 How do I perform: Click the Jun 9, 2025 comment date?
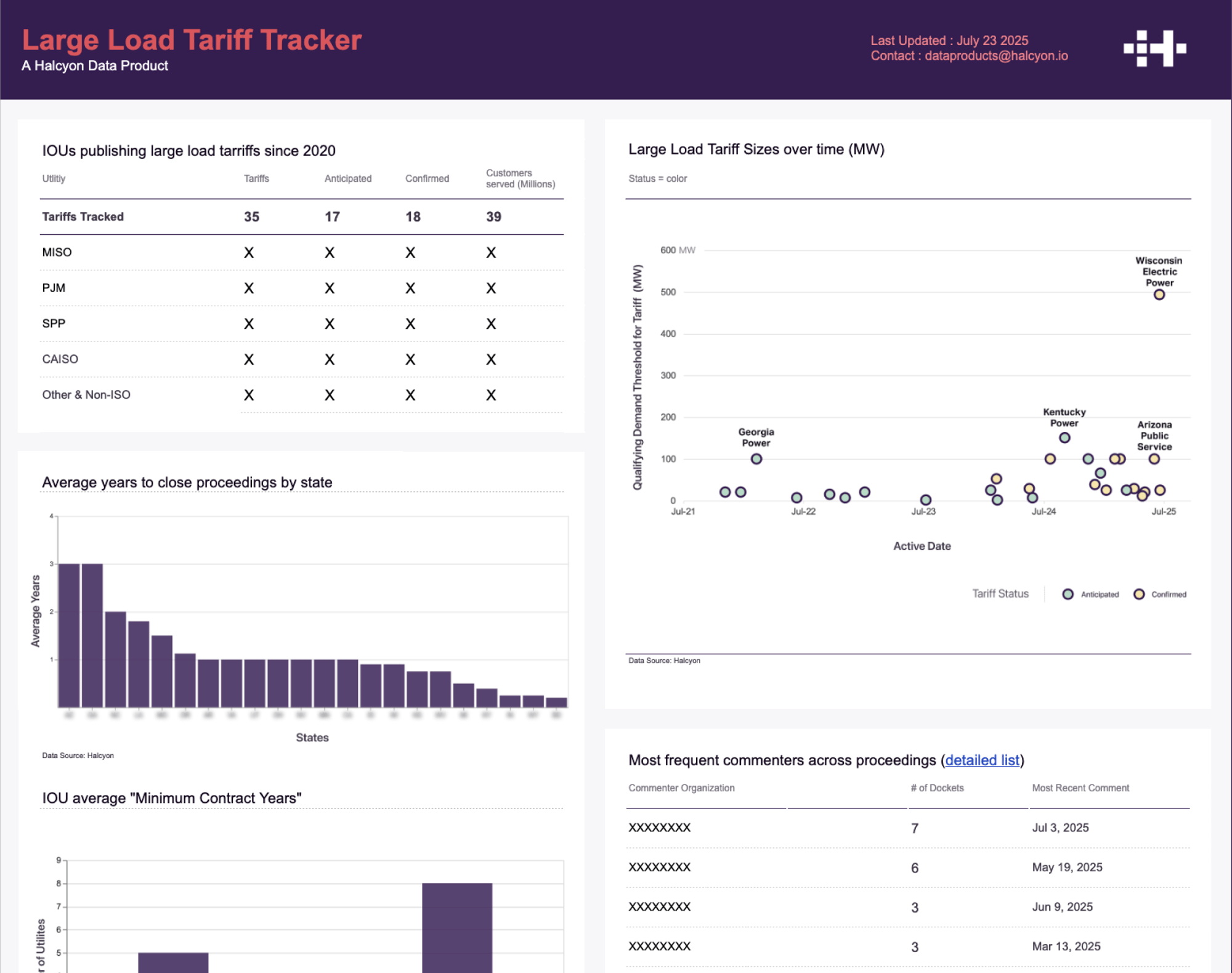pos(1062,907)
